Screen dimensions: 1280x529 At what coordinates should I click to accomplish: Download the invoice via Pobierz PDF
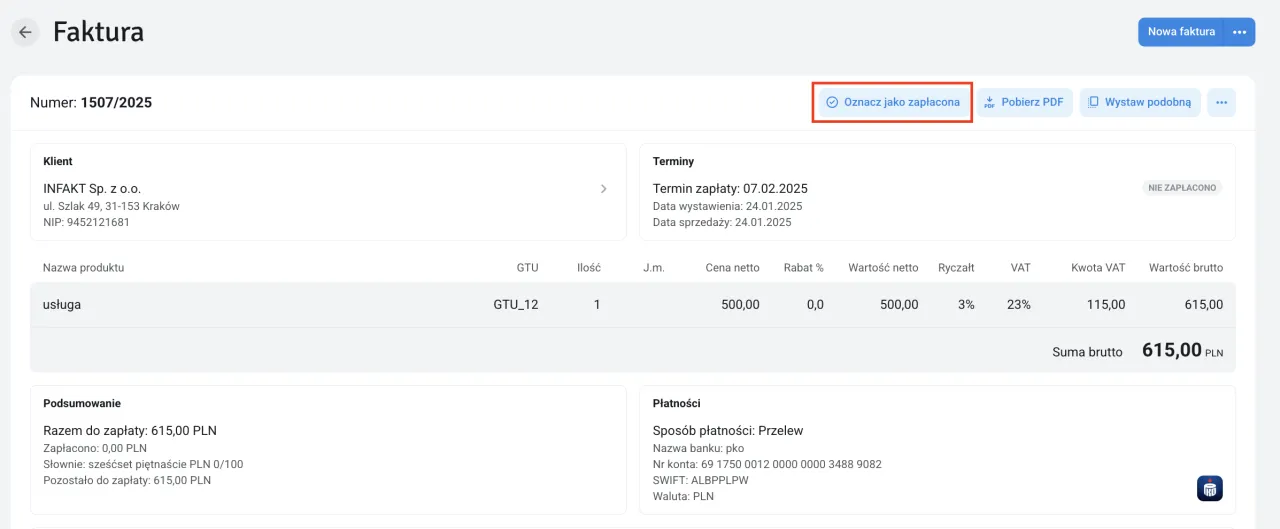1023,102
